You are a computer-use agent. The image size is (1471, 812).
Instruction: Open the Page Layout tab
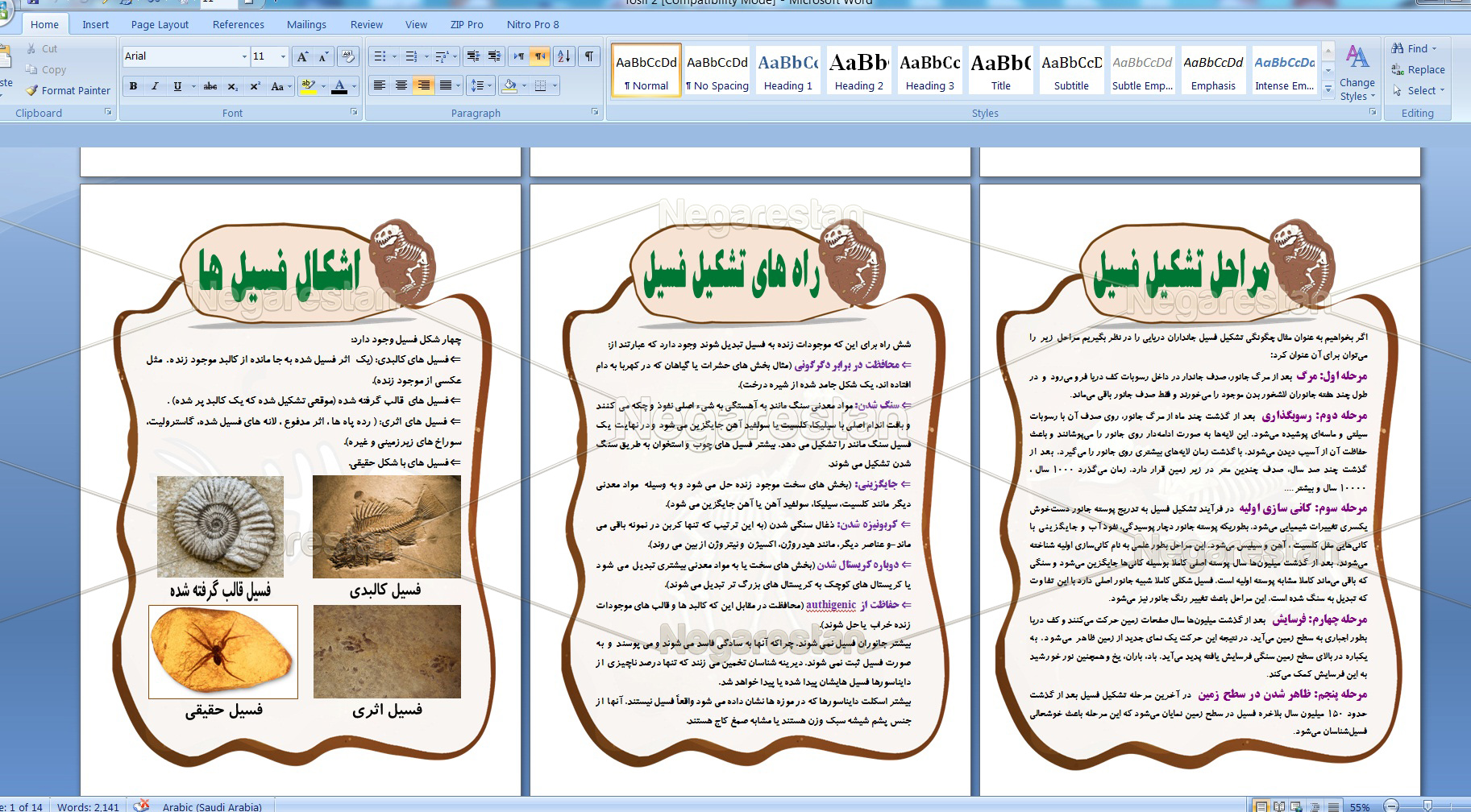tap(160, 24)
